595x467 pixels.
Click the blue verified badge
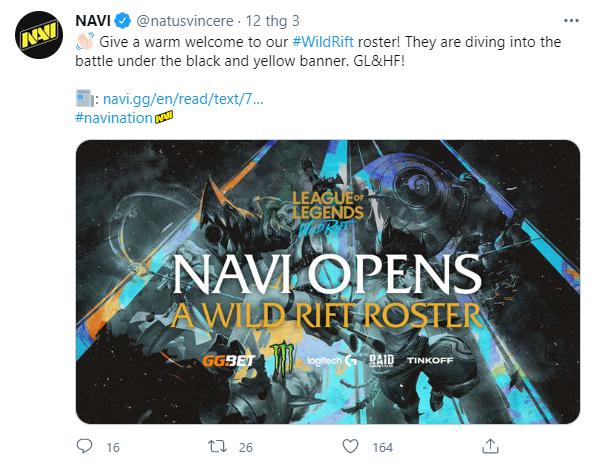point(123,20)
